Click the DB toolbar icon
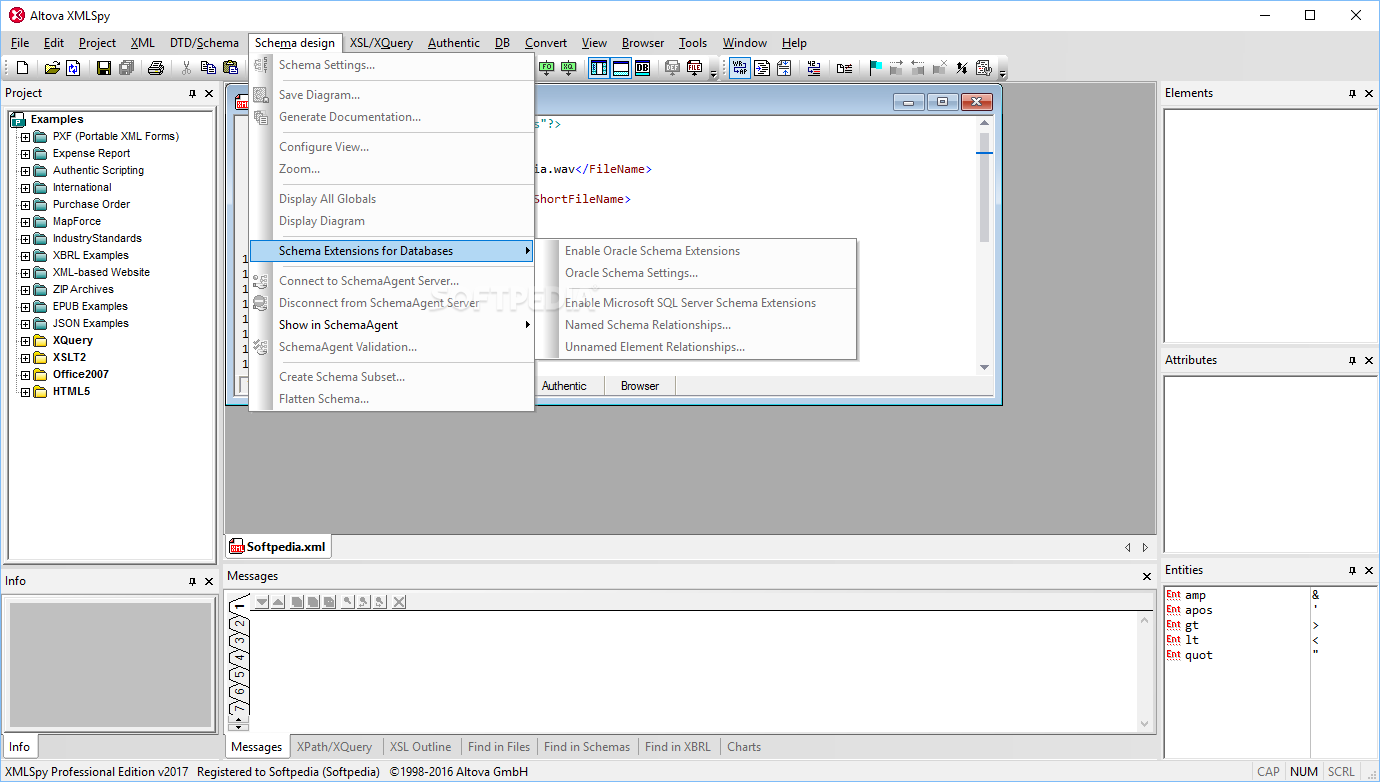The image size is (1380, 782). pos(642,67)
